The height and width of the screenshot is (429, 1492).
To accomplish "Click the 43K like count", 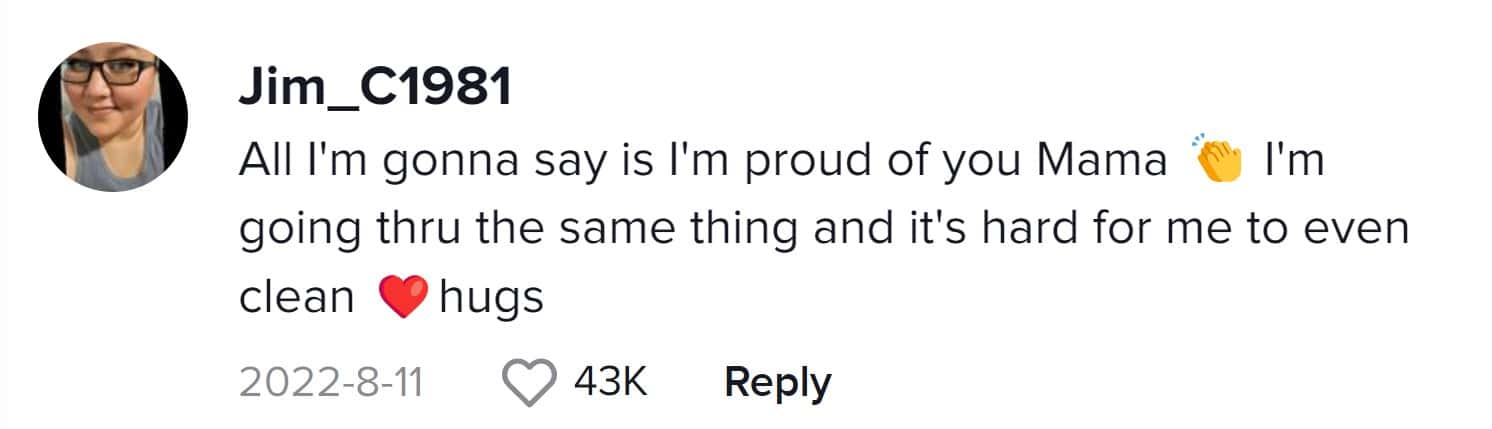I will [x=611, y=383].
